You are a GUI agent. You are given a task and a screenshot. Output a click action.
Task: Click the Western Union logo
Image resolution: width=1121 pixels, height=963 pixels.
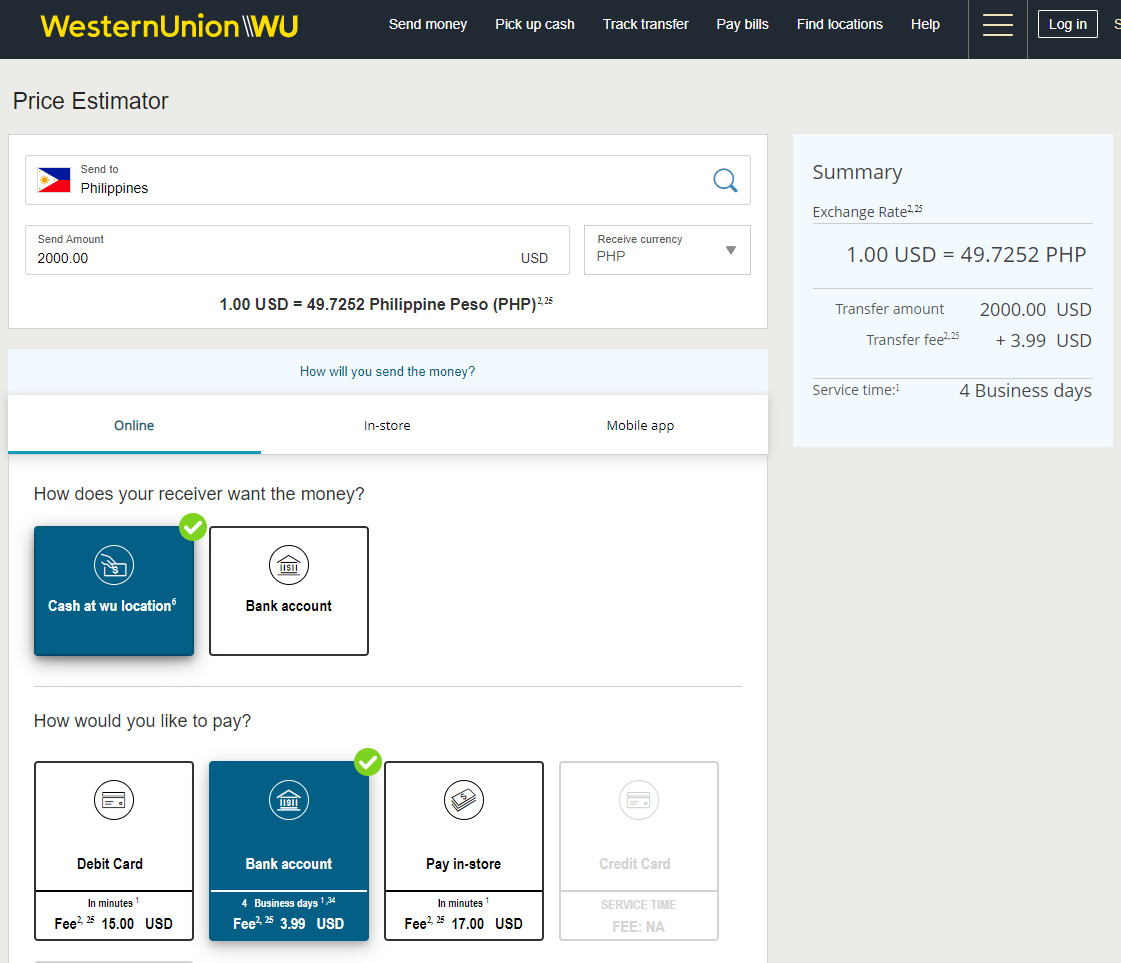pyautogui.click(x=169, y=26)
